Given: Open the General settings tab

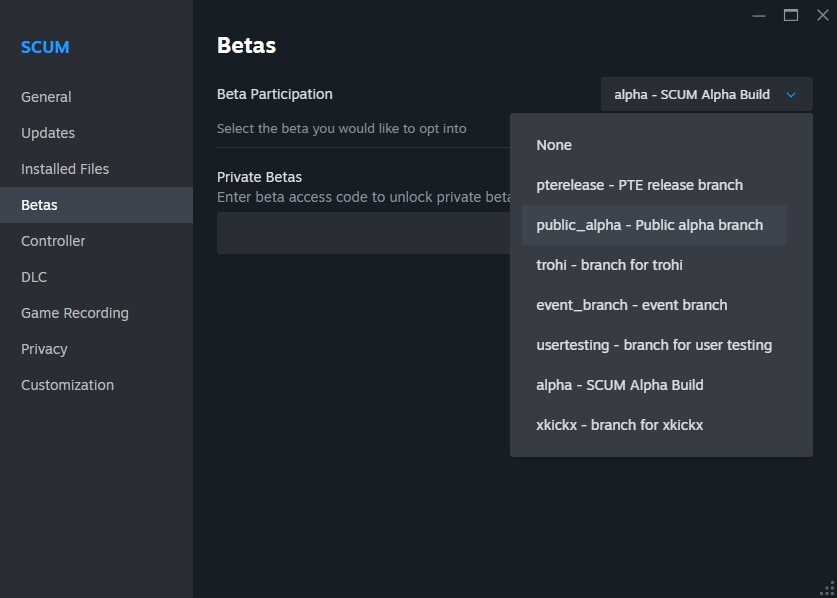Looking at the screenshot, I should click(x=46, y=97).
